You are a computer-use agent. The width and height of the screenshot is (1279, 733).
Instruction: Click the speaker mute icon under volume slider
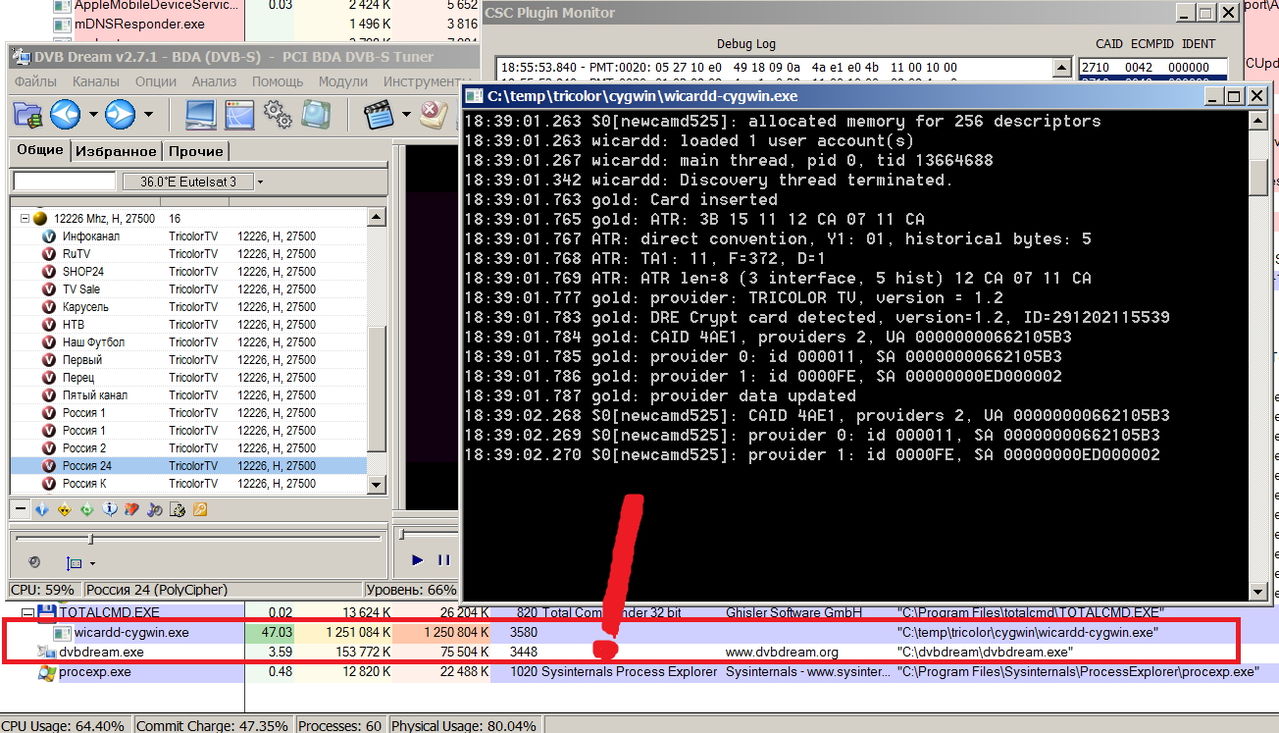click(35, 563)
